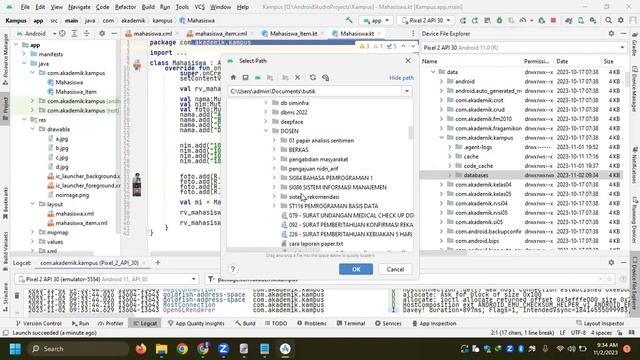Open App Inspection tool window
The image size is (640, 360).
434,323
